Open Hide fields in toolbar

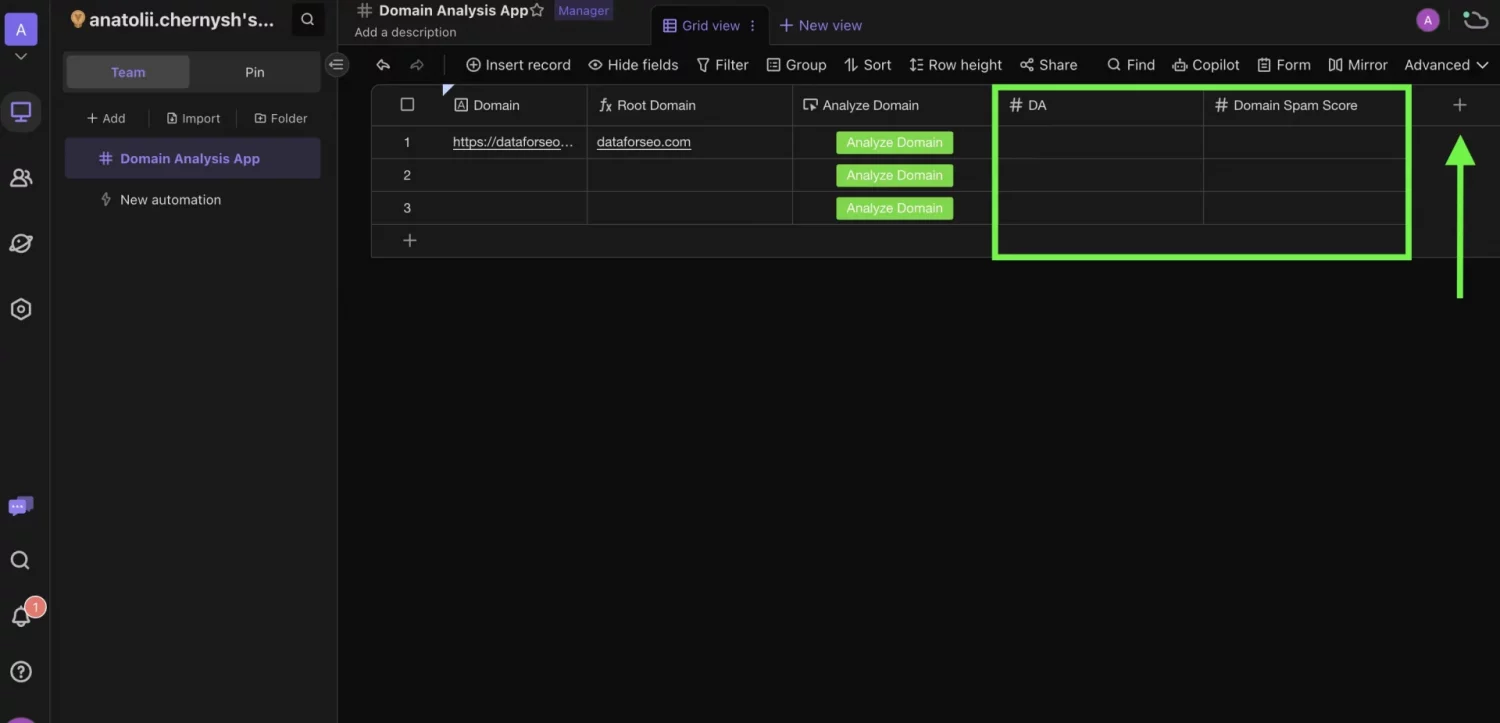click(x=633, y=65)
